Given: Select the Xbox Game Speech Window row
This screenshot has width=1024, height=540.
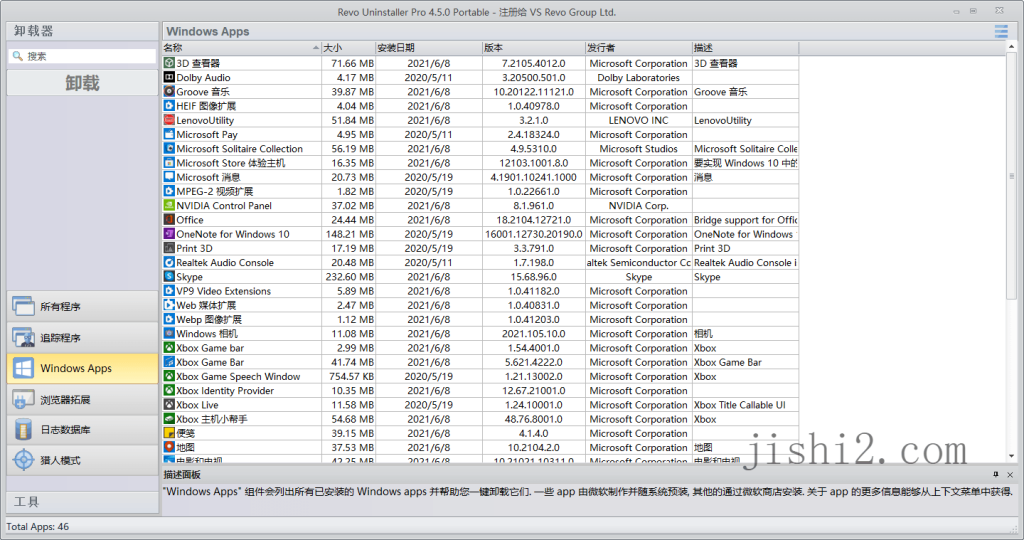Looking at the screenshot, I should tap(480, 376).
